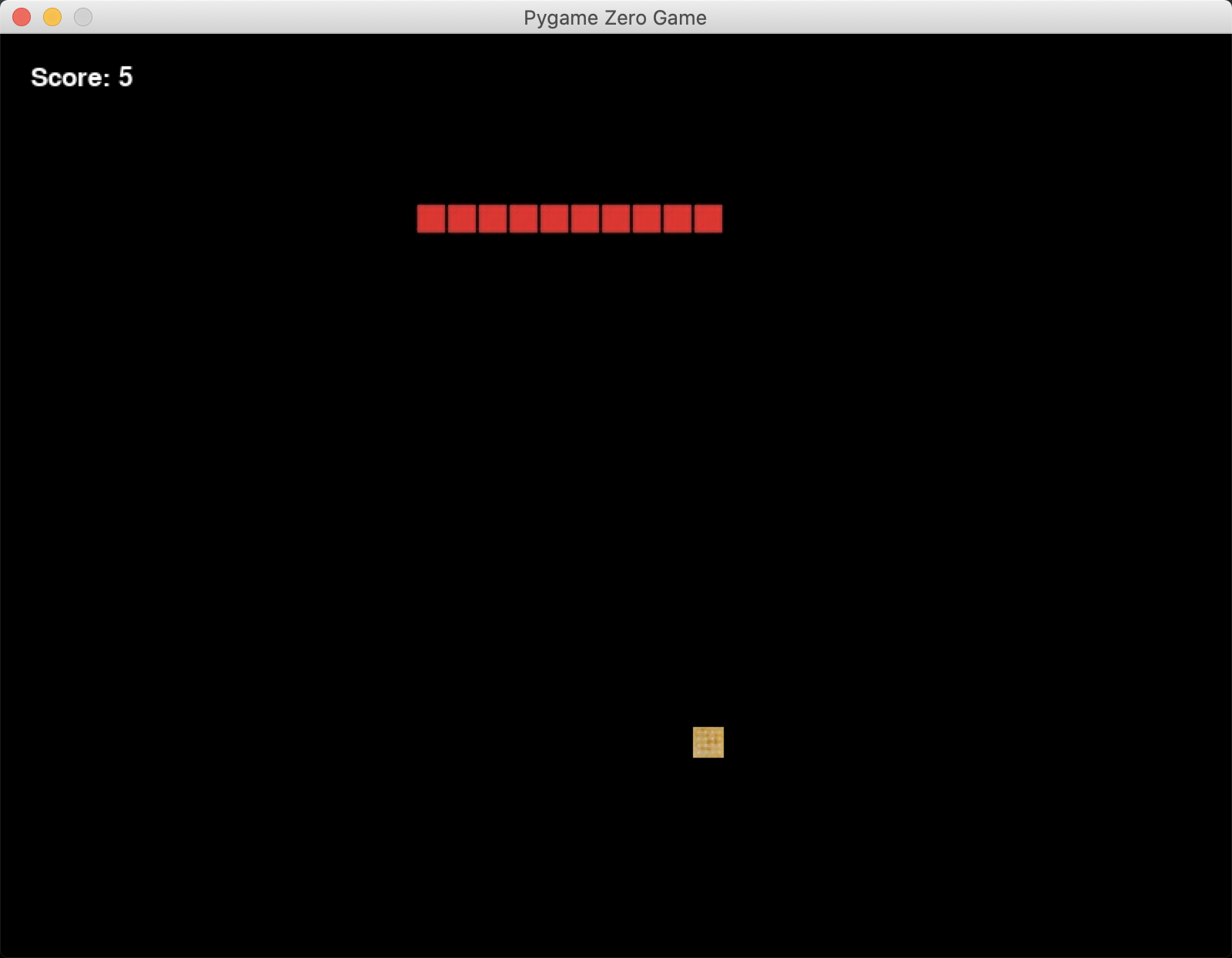1232x958 pixels.
Task: Close the Pygame Zero Game window
Action: point(22,17)
